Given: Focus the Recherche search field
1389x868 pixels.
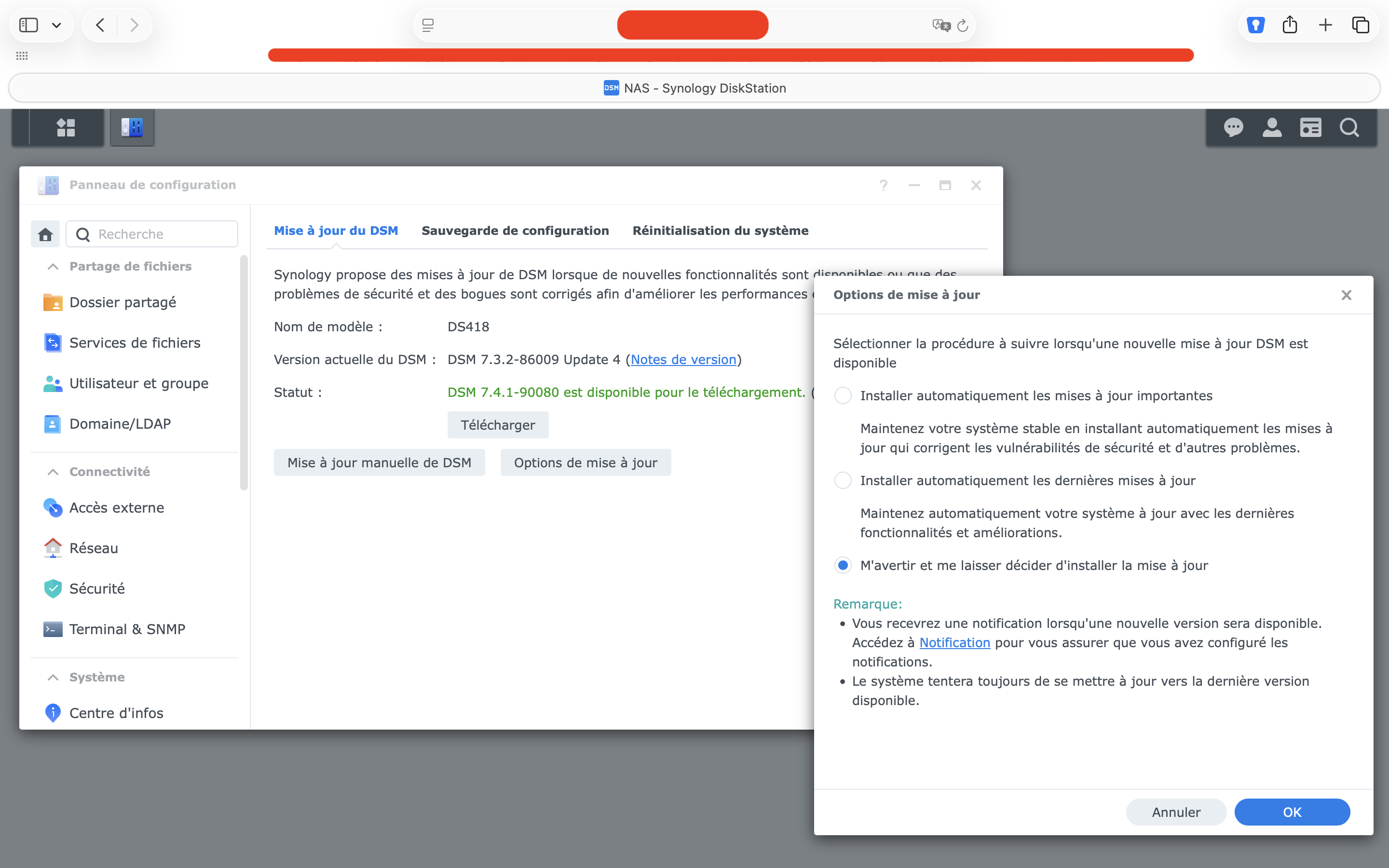Looking at the screenshot, I should tap(152, 234).
